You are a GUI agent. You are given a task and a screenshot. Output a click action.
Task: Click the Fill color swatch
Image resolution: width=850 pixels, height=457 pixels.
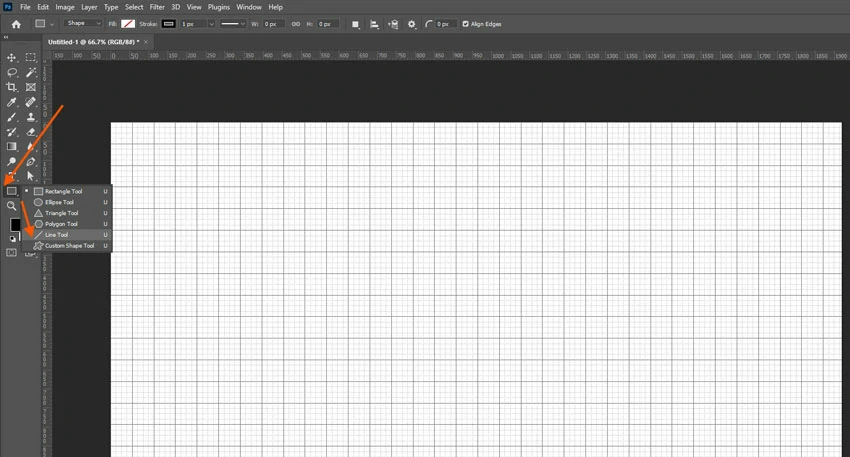pos(127,23)
